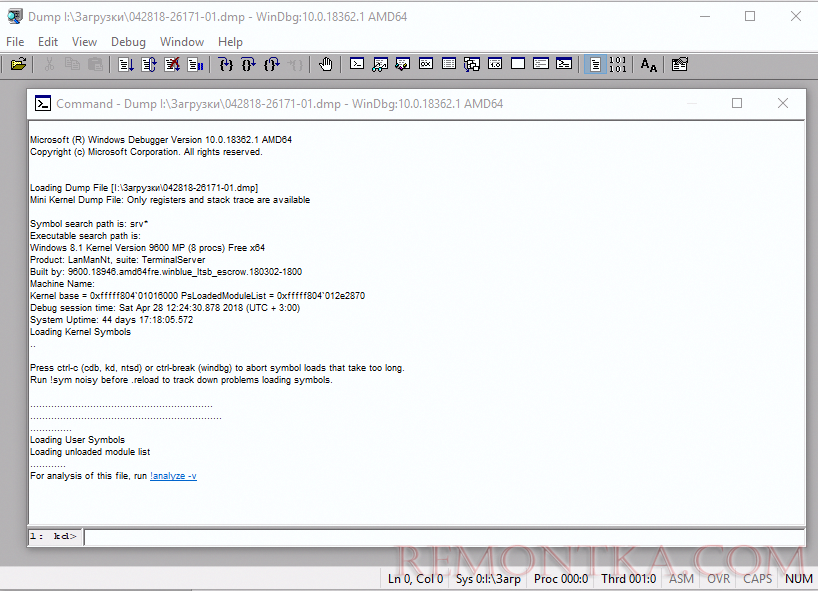Click the 'Loading User Symbols' output line
Viewport: 818px width, 591px height.
77,440
